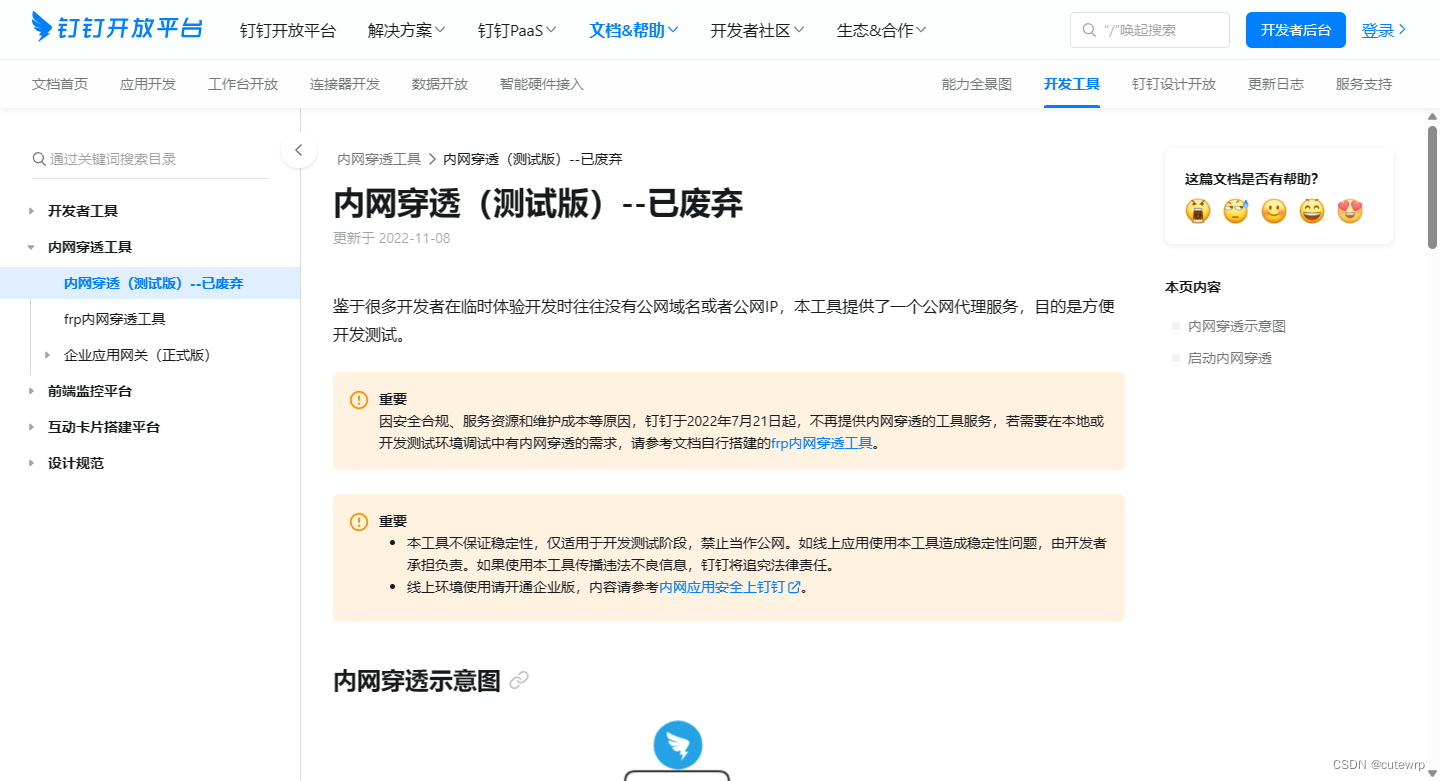Click 内网穿透工具 in breadcrumb

pos(379,159)
